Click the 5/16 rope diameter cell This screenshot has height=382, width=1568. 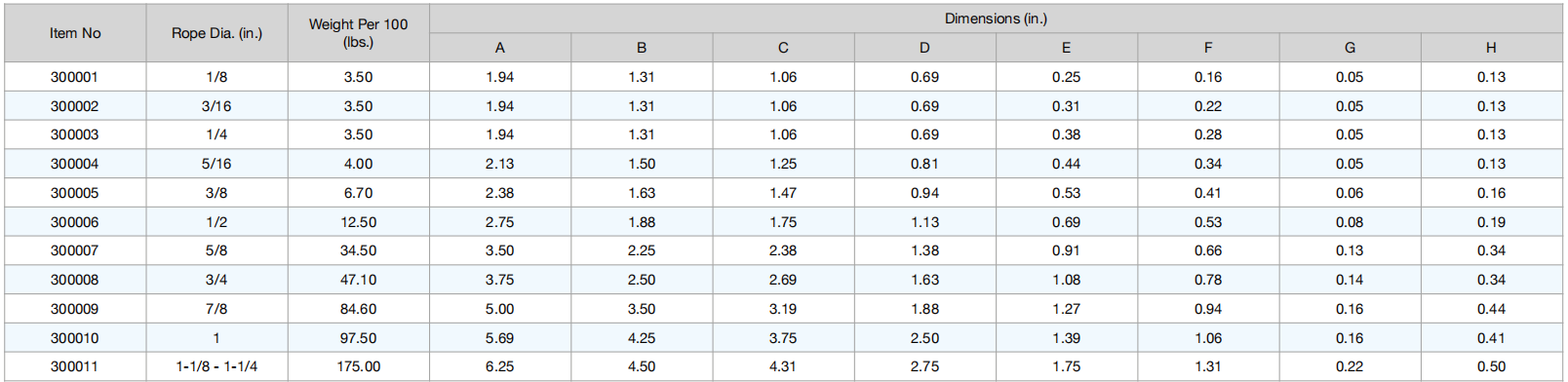point(216,164)
